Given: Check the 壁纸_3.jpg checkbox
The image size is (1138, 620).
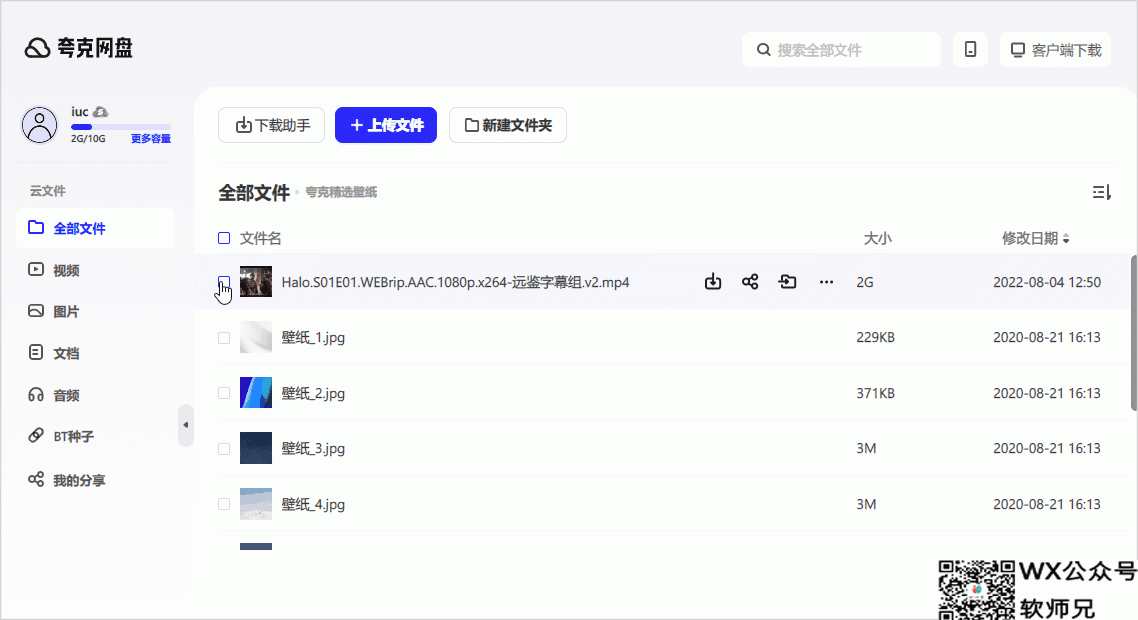Looking at the screenshot, I should [224, 449].
